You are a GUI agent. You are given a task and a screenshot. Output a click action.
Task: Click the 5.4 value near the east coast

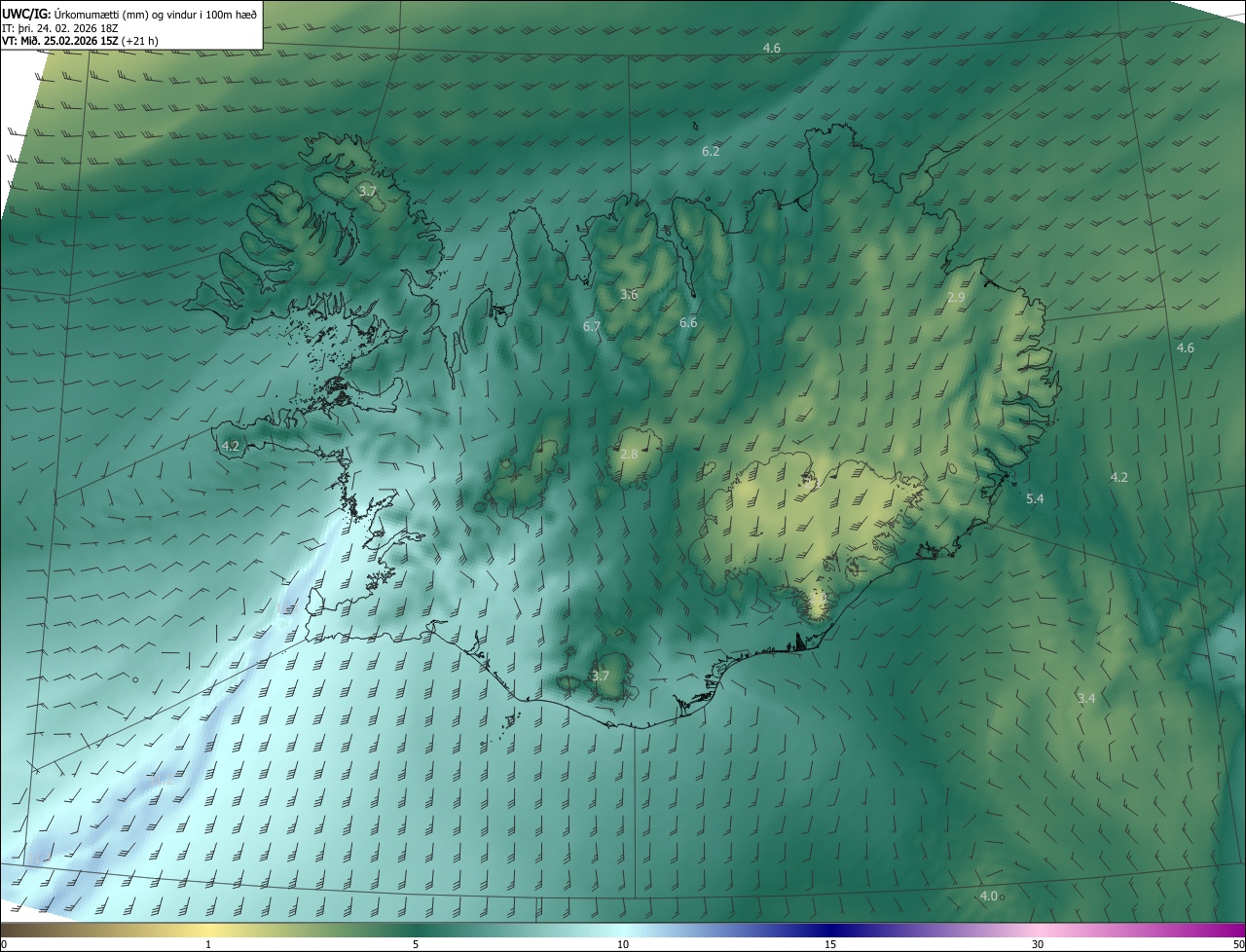coord(1035,498)
